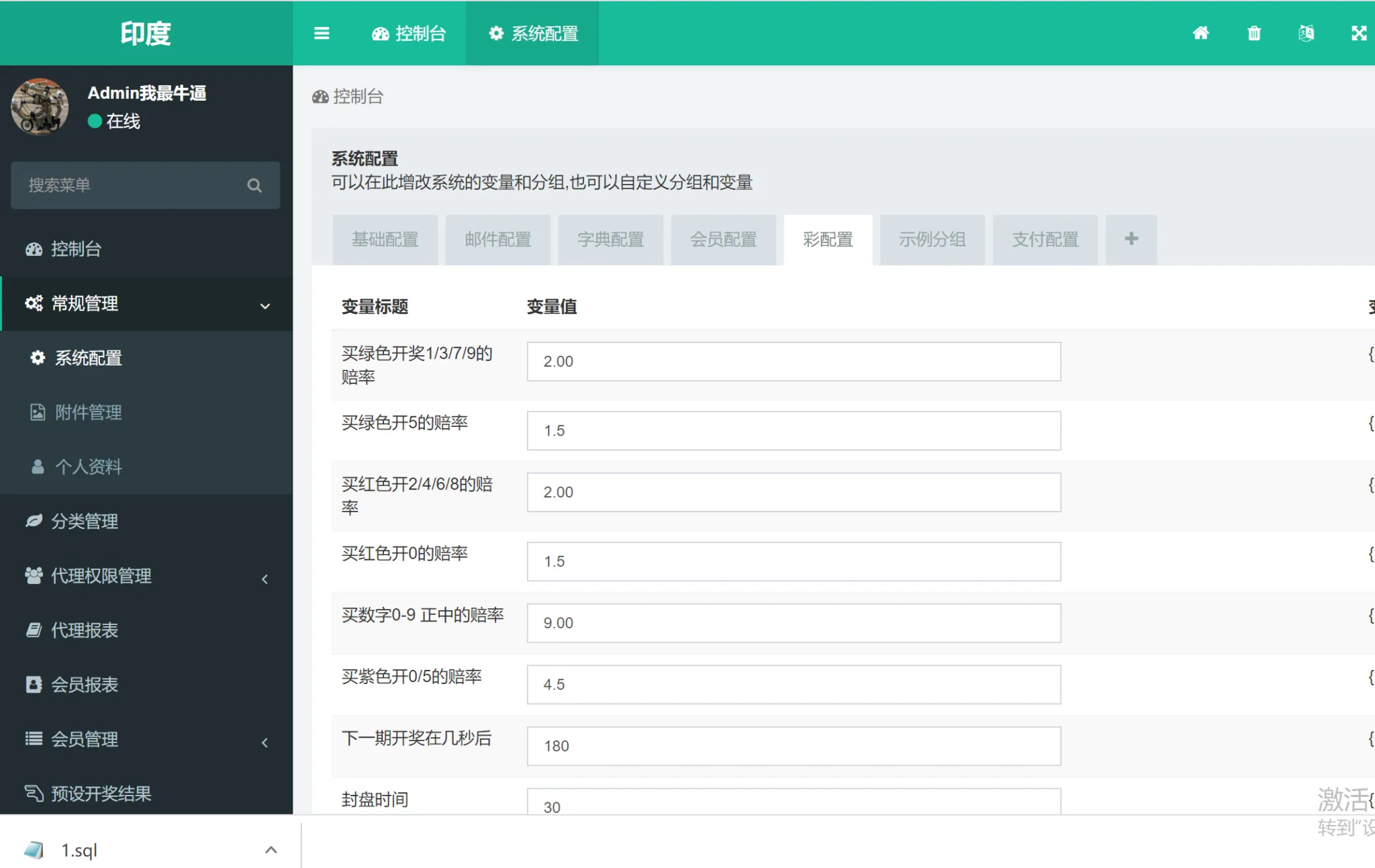Click the 1.sql download file icon
The height and width of the screenshot is (868, 1375).
(34, 850)
